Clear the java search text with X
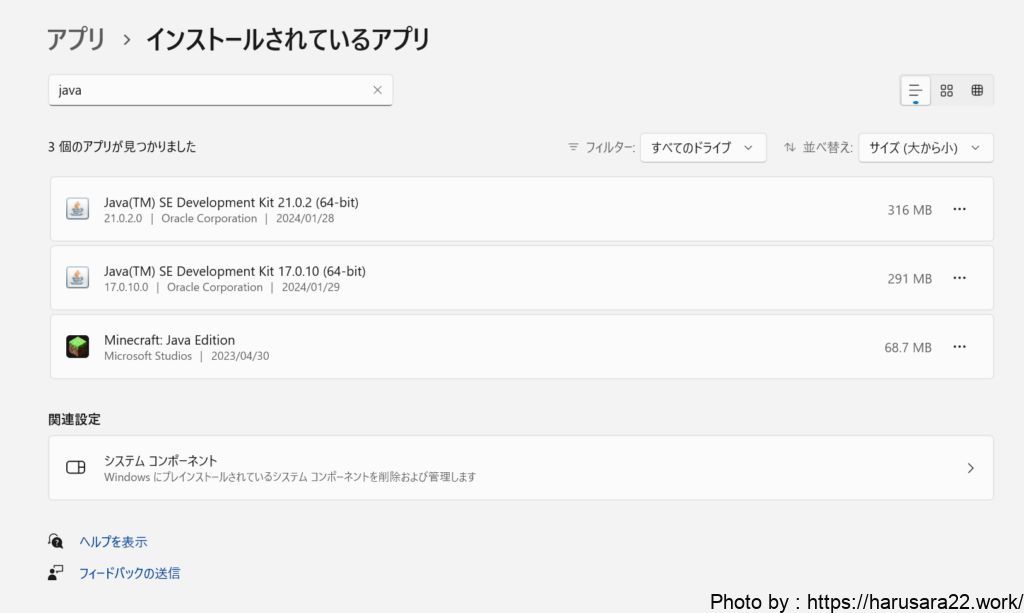 [377, 90]
